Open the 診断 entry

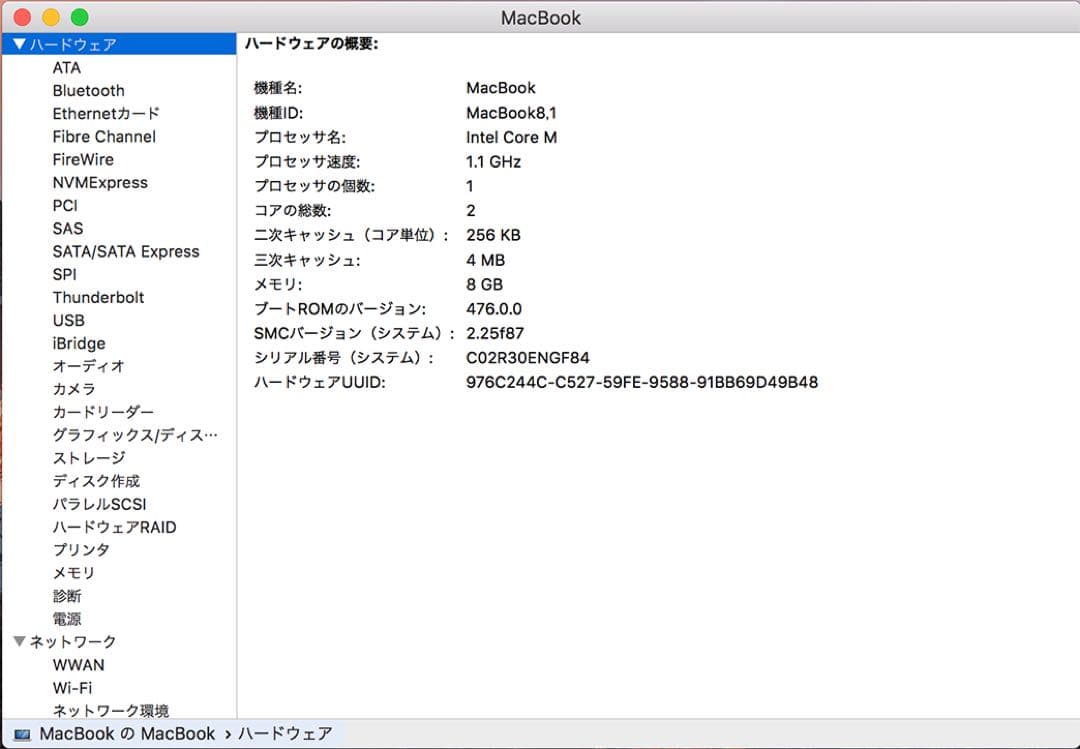pos(67,596)
